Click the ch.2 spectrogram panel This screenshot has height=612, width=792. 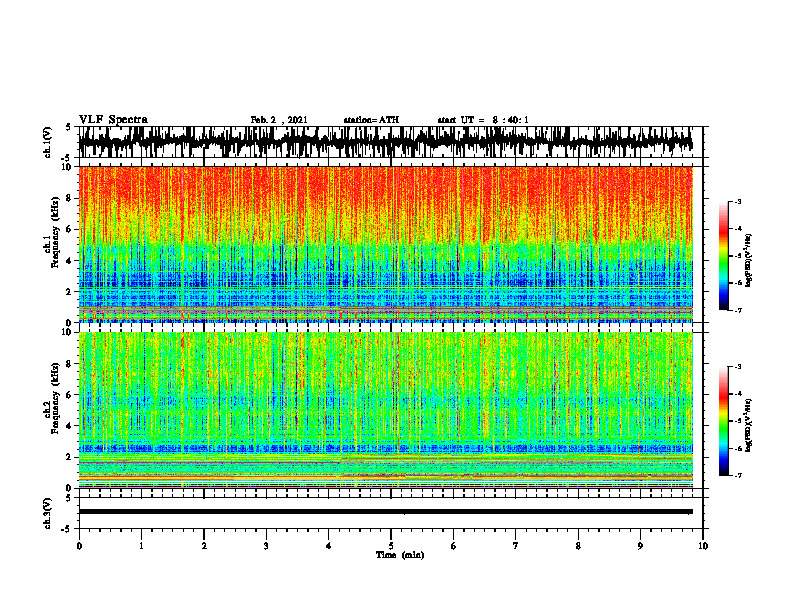(x=385, y=410)
